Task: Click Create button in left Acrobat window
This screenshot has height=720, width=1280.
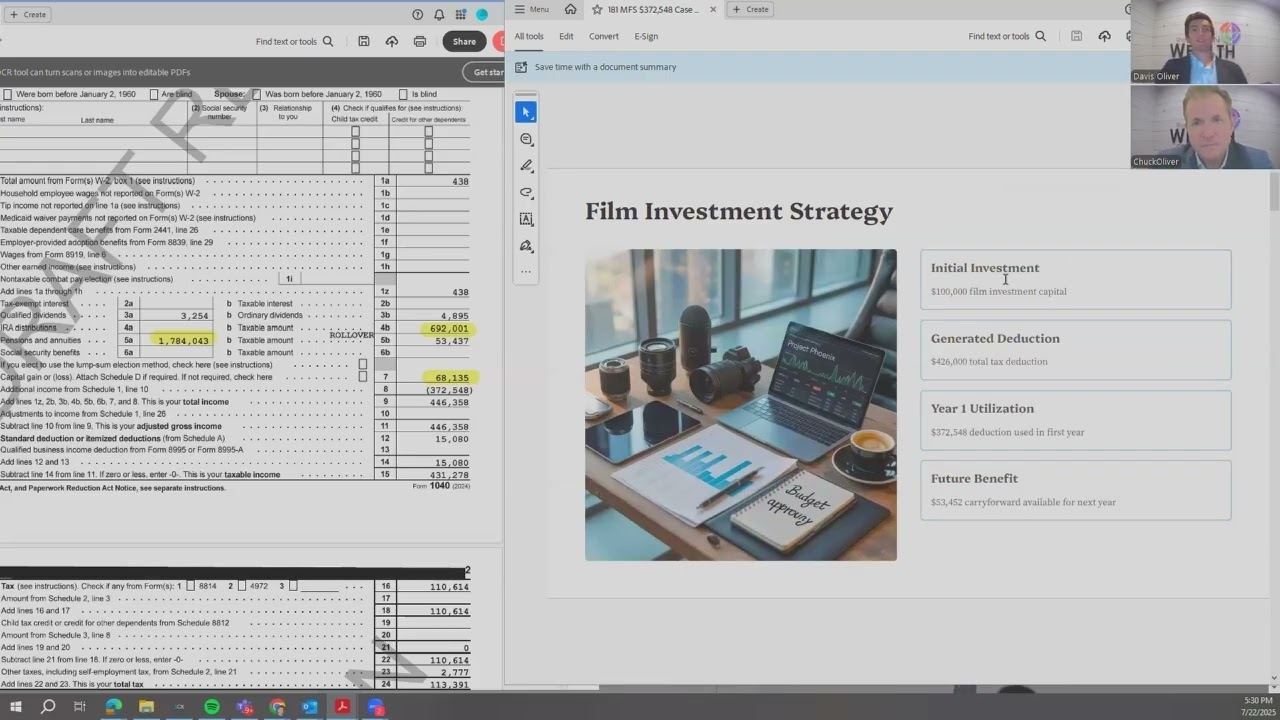Action: click(28, 14)
